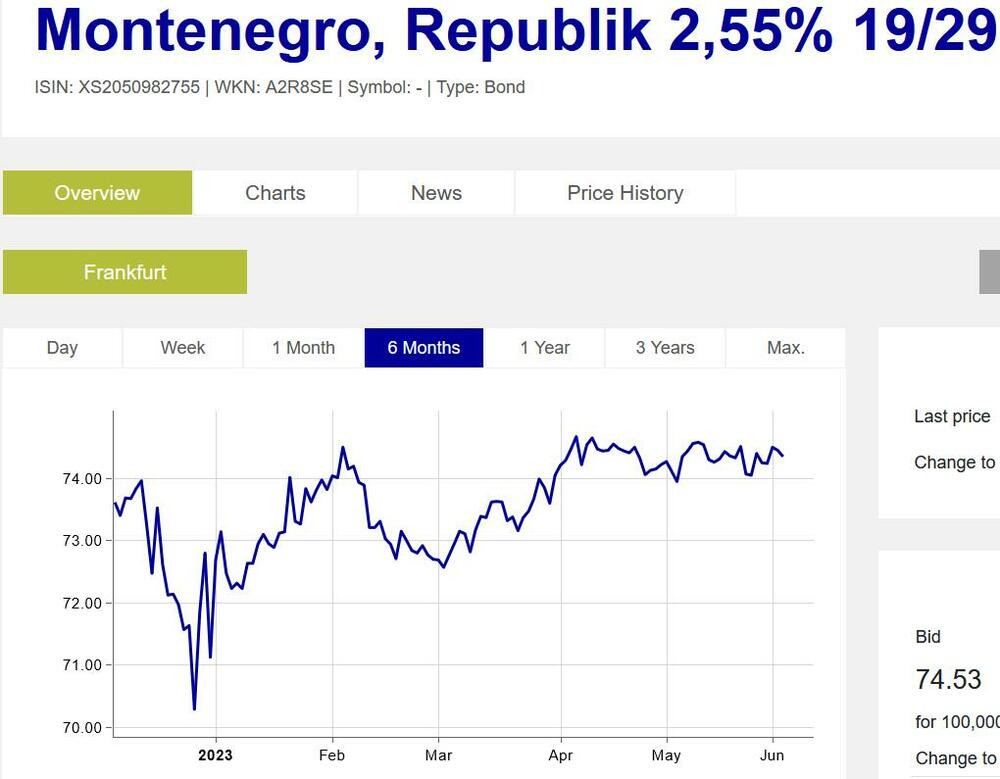1000x779 pixels.
Task: Switch to the Charts tab
Action: point(275,193)
